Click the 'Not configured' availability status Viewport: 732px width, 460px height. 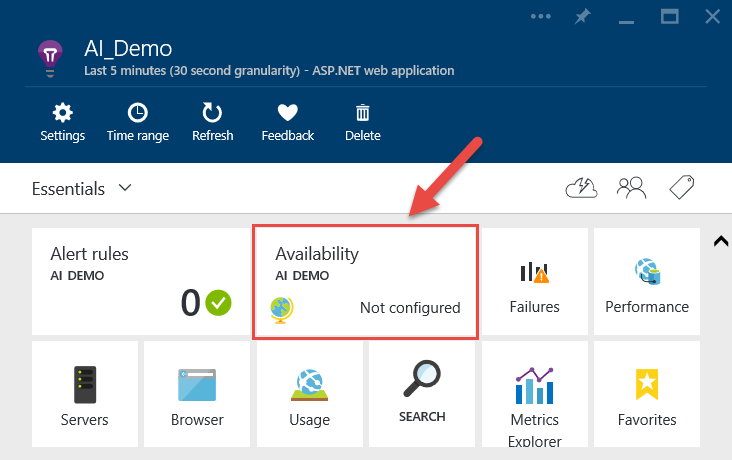(x=410, y=308)
